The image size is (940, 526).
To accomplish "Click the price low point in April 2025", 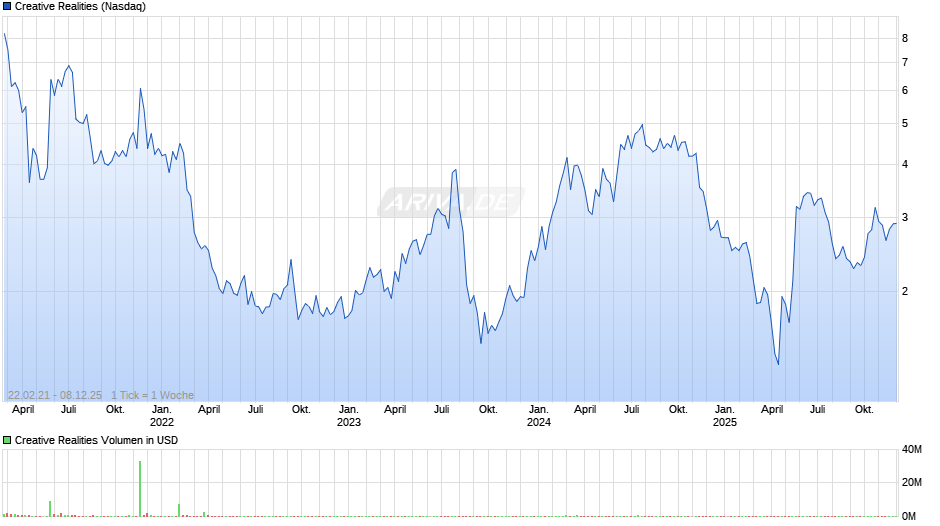I will point(778,363).
